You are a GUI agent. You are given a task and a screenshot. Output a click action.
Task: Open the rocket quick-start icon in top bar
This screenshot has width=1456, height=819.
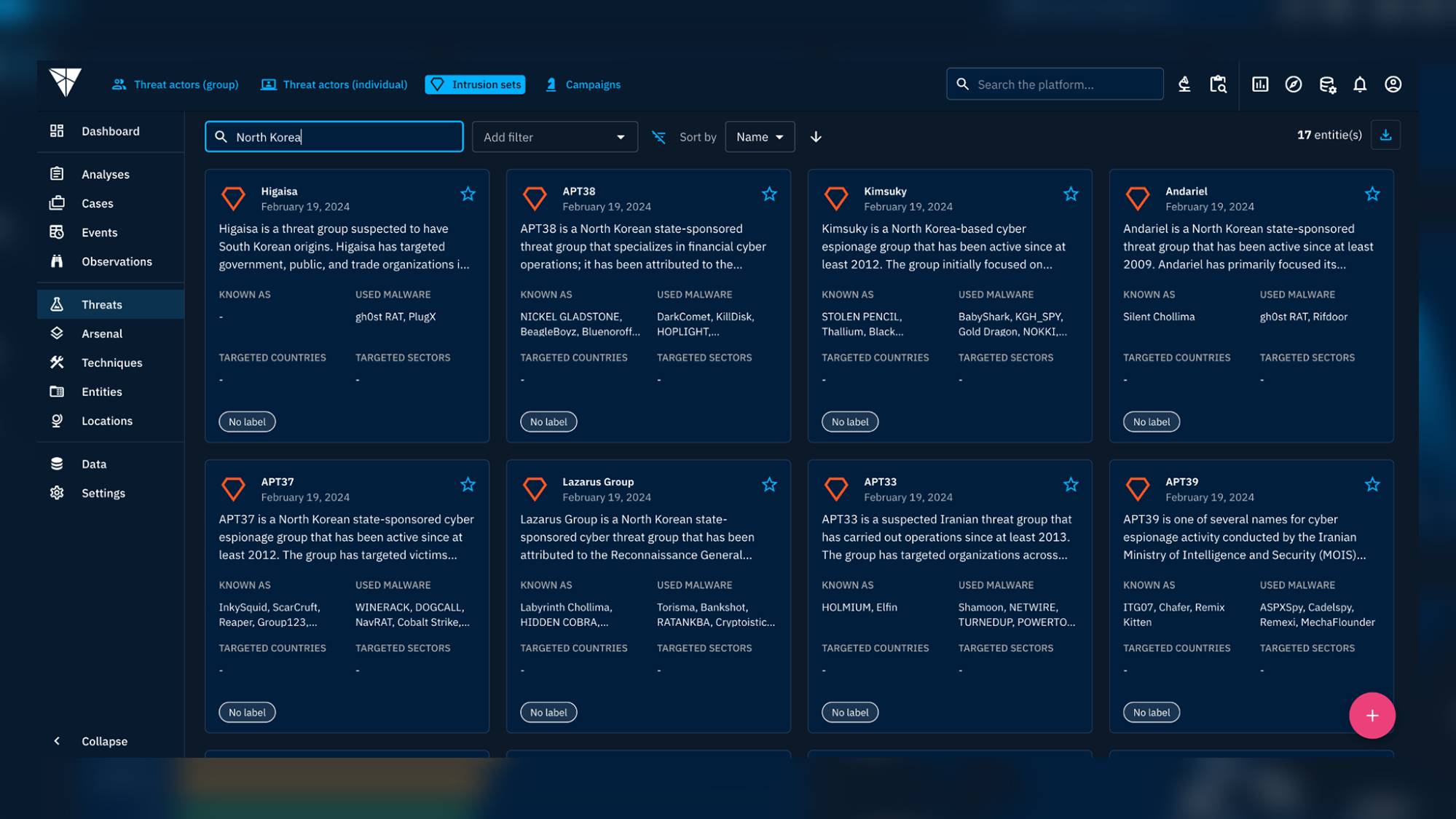pos(1184,84)
